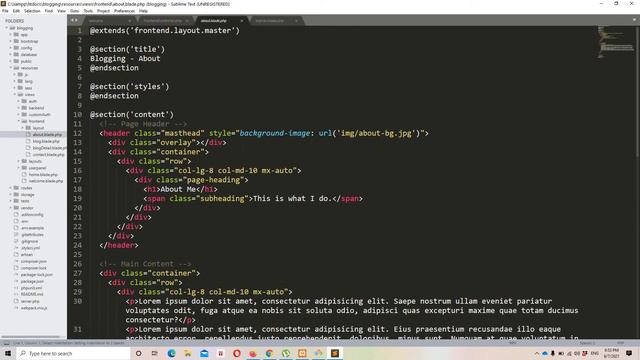The image size is (640, 360).
Task: Click the auth folder icon
Action: (x=24, y=101)
